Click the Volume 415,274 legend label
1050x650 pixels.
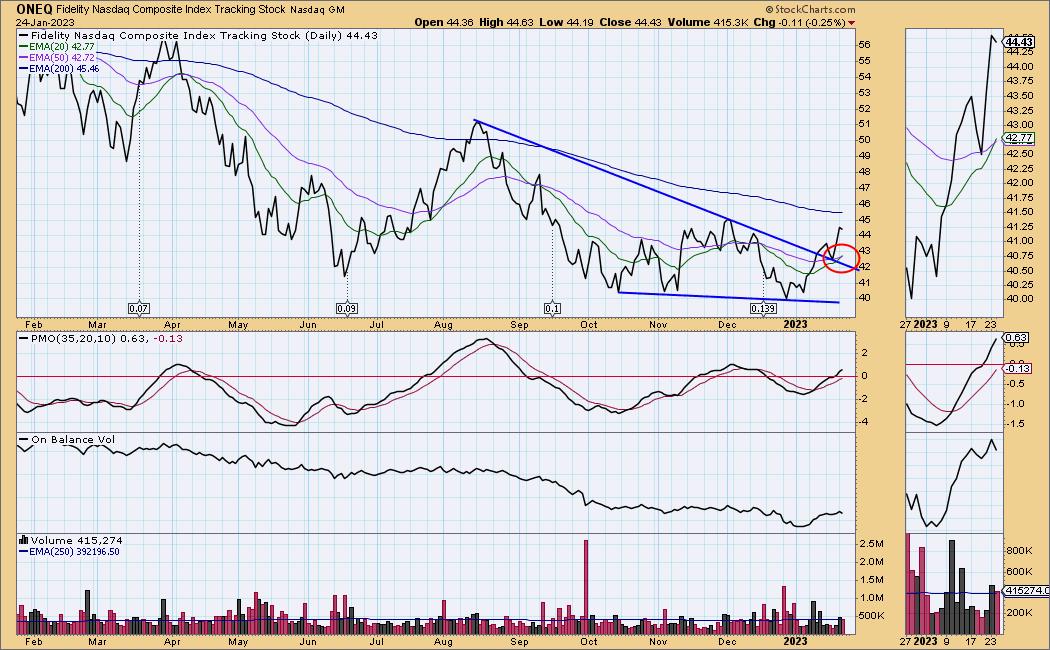pyautogui.click(x=76, y=540)
